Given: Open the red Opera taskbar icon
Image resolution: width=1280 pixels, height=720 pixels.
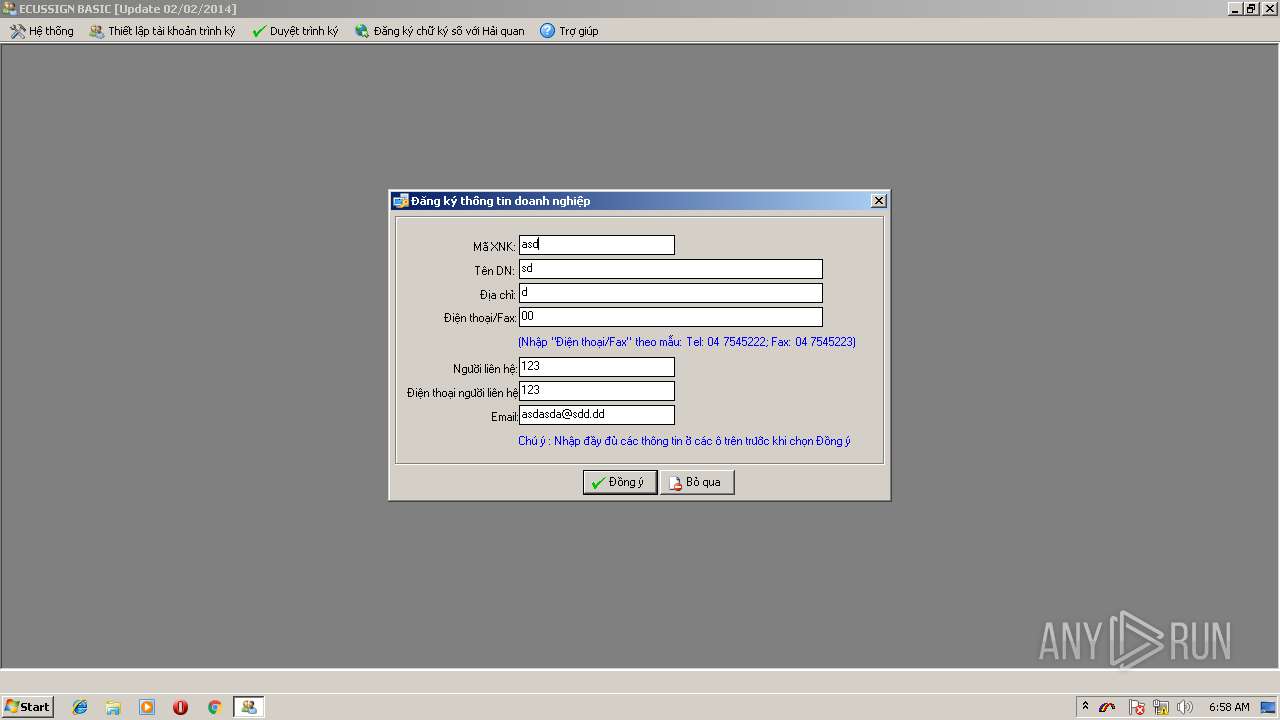Looking at the screenshot, I should (180, 707).
